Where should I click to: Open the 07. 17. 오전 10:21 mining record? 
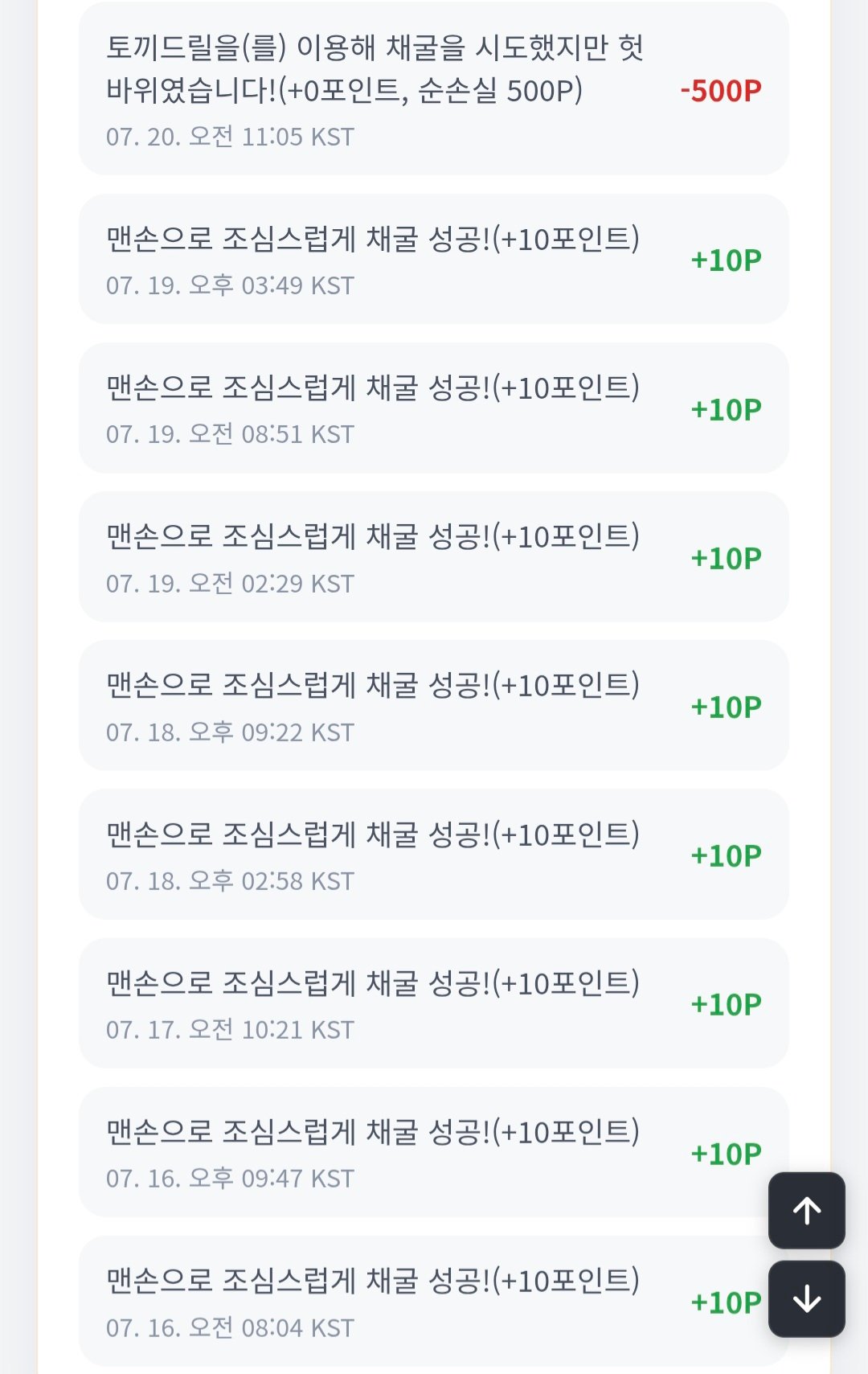coord(433,1003)
